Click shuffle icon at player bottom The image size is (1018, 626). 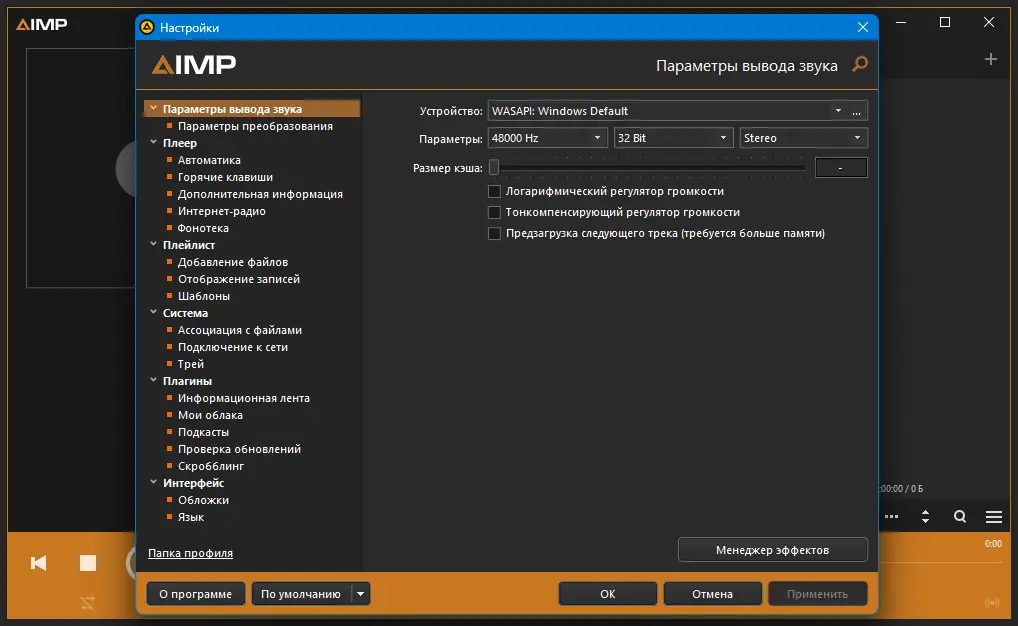pos(88,603)
